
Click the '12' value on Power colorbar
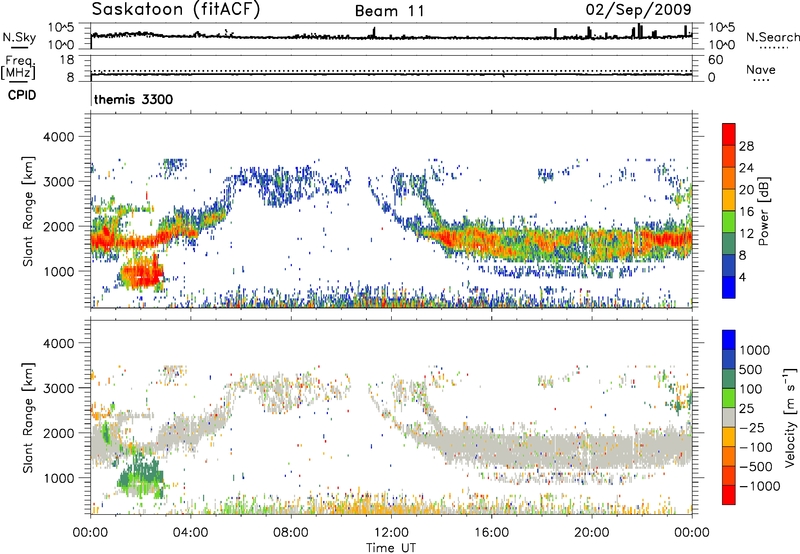(x=746, y=234)
